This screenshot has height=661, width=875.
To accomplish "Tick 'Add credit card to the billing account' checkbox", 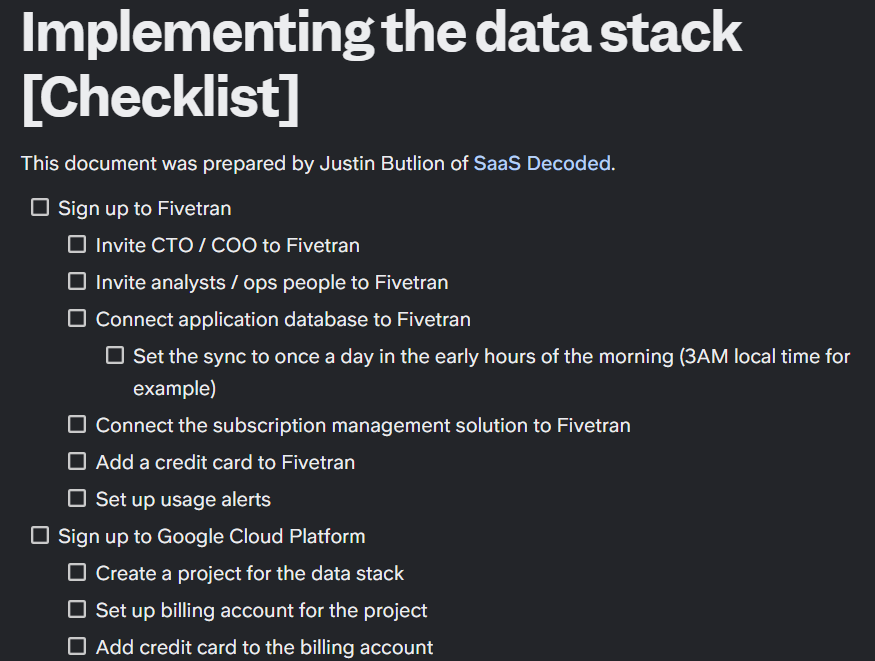I will pos(77,647).
